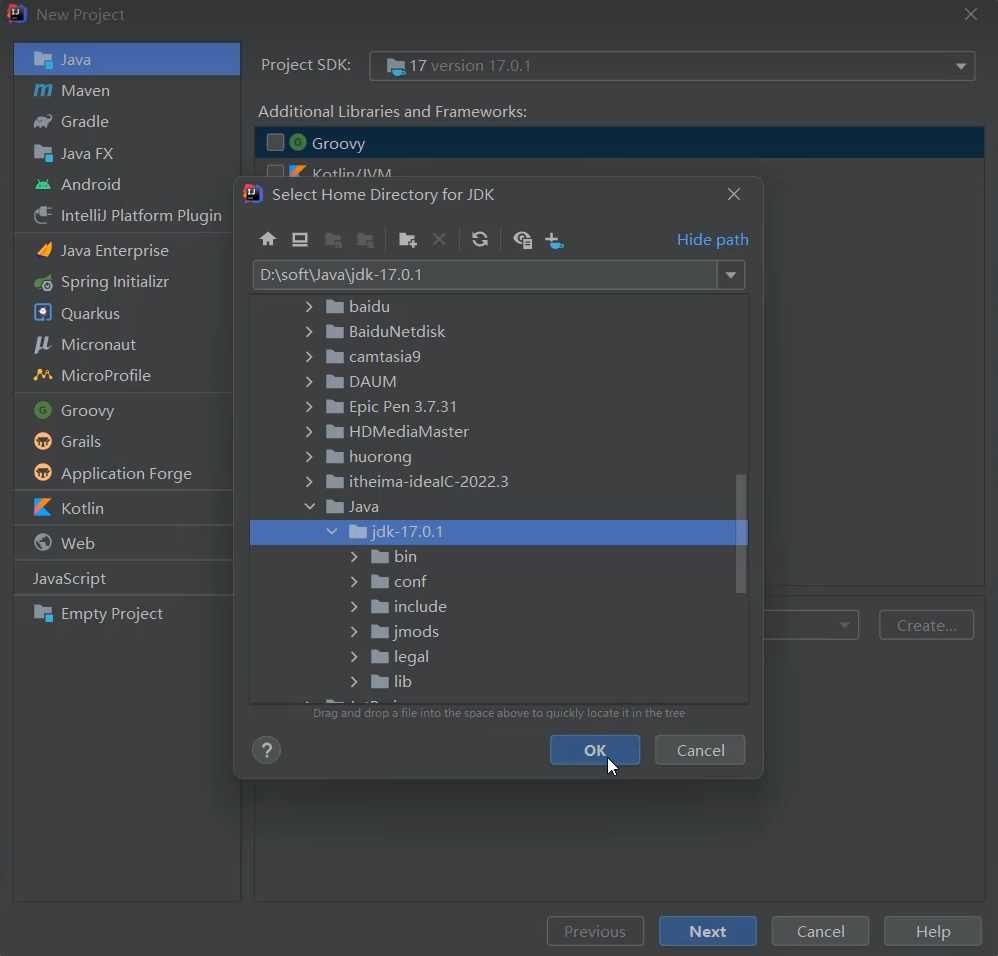Expand the DAUM folder

[x=309, y=382]
